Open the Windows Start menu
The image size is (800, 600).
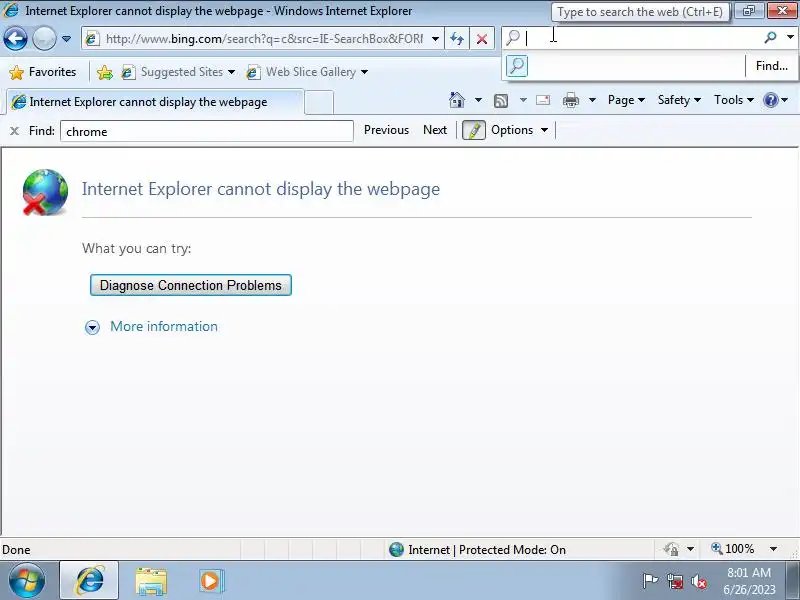(x=27, y=581)
